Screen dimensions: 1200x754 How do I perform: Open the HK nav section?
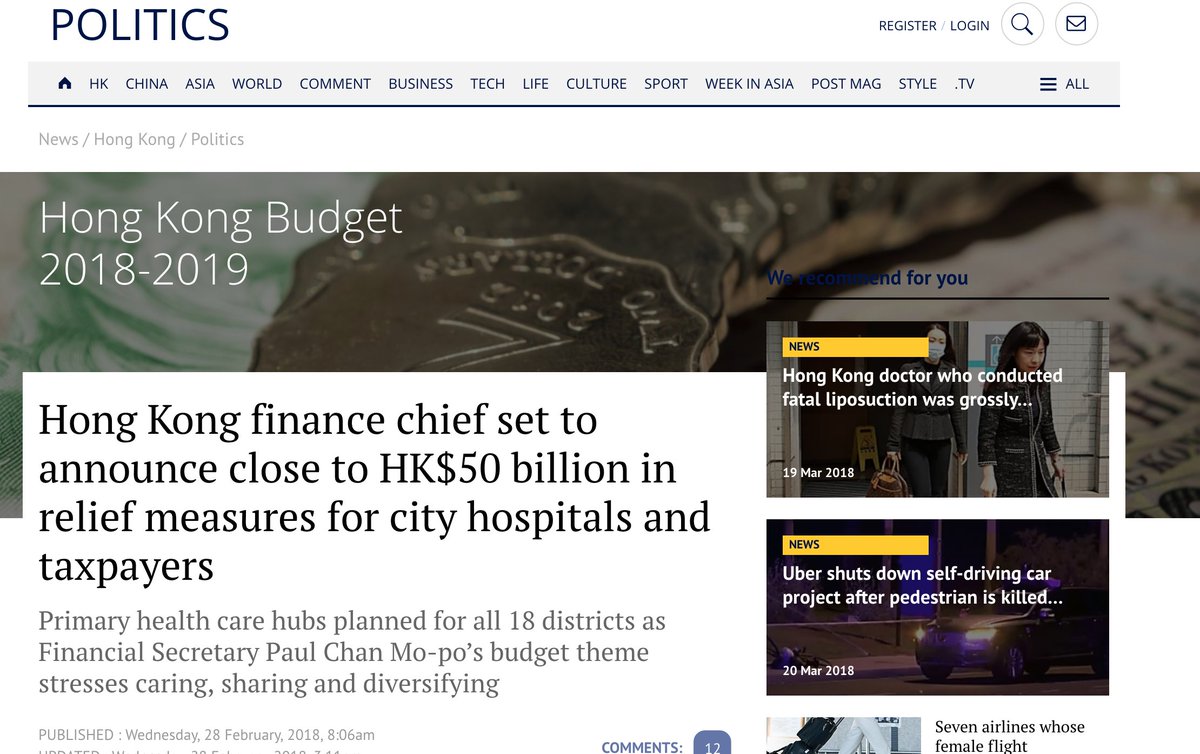[98, 84]
